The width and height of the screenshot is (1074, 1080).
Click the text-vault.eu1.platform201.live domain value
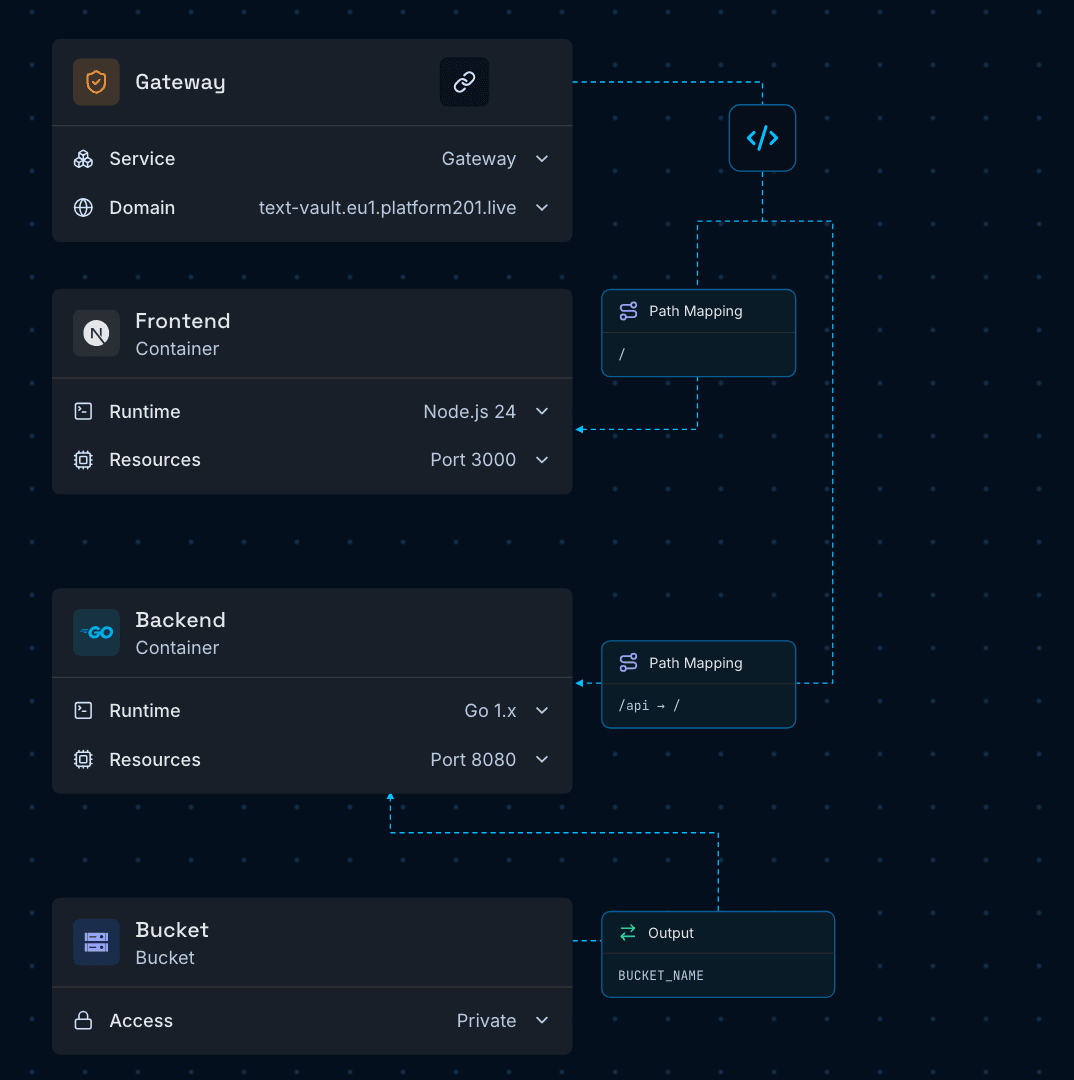(x=387, y=207)
